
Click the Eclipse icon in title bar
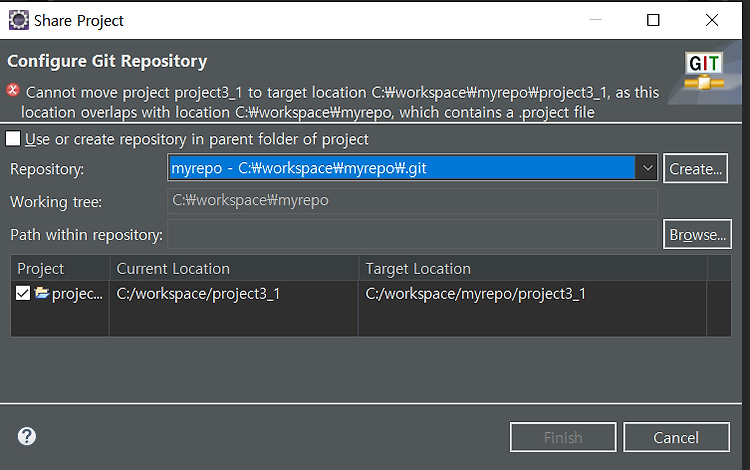tap(19, 20)
